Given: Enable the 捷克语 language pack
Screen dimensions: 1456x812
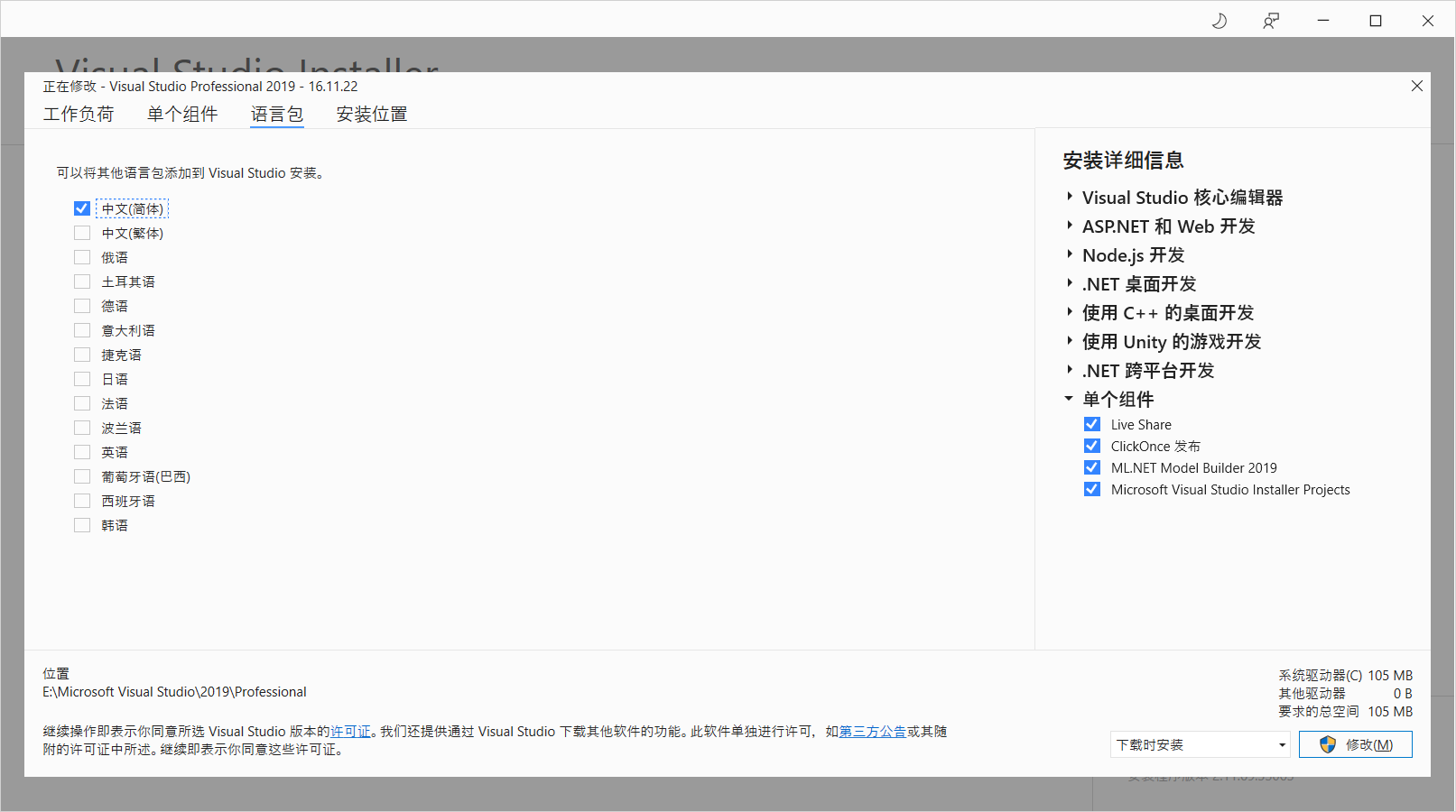Looking at the screenshot, I should tap(82, 355).
